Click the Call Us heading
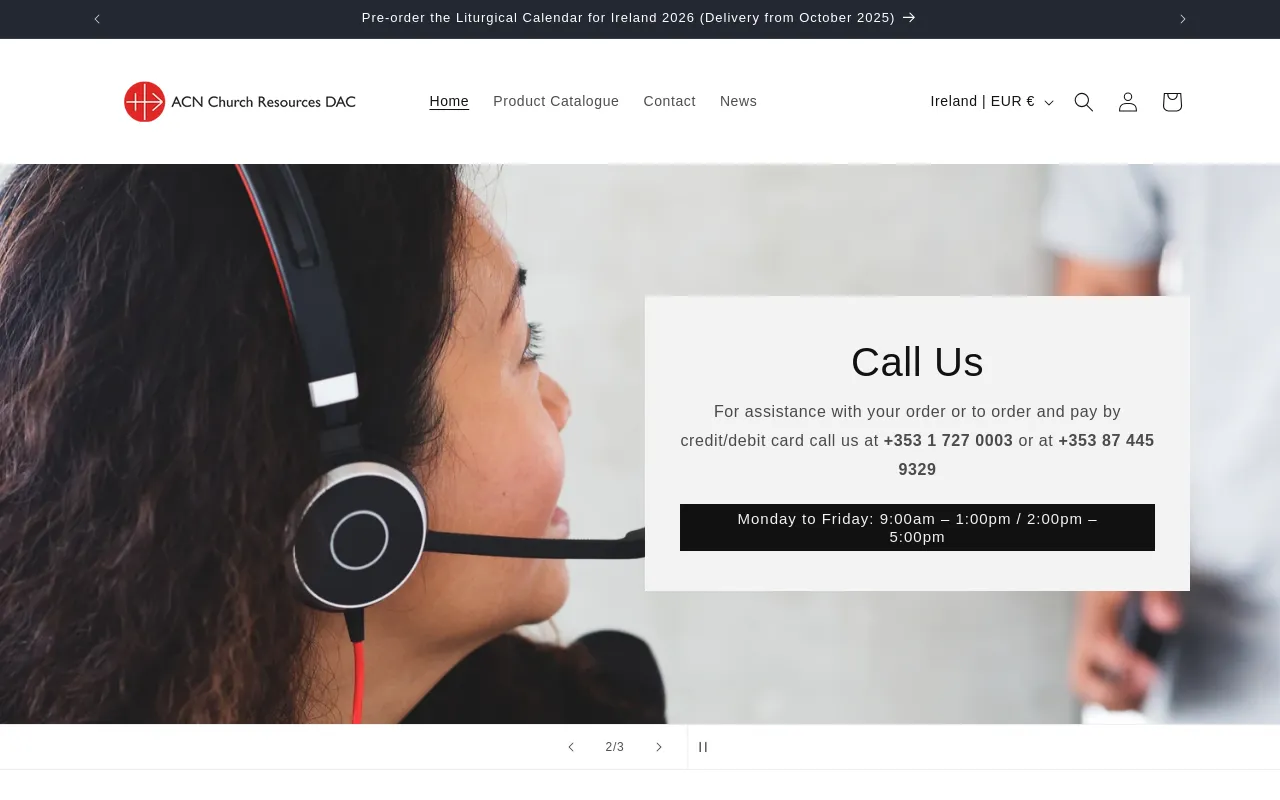Viewport: 1280px width, 800px height. click(x=917, y=362)
